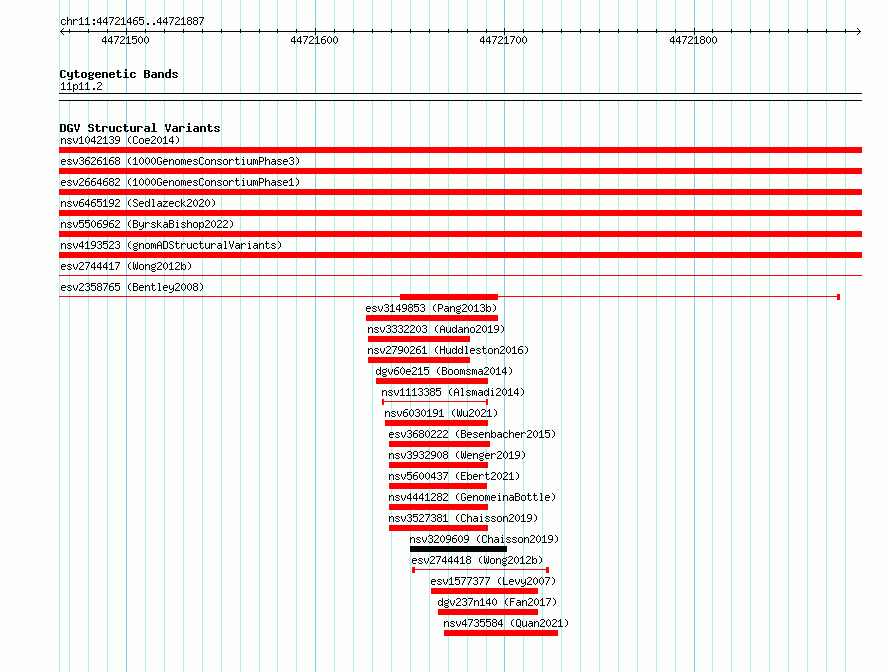Select the nsv3332203 (Audano2019) label
Screen dimensions: 890x672
pyautogui.click(x=436, y=329)
